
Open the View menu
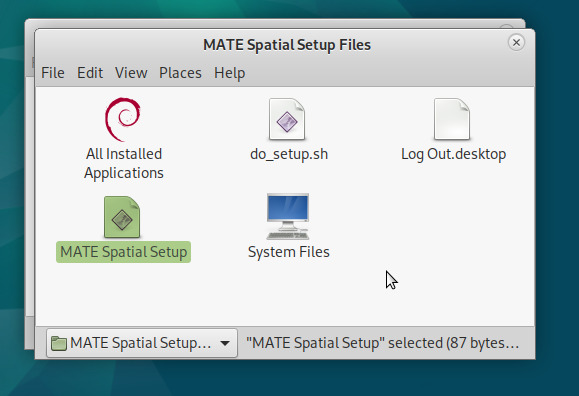click(131, 73)
